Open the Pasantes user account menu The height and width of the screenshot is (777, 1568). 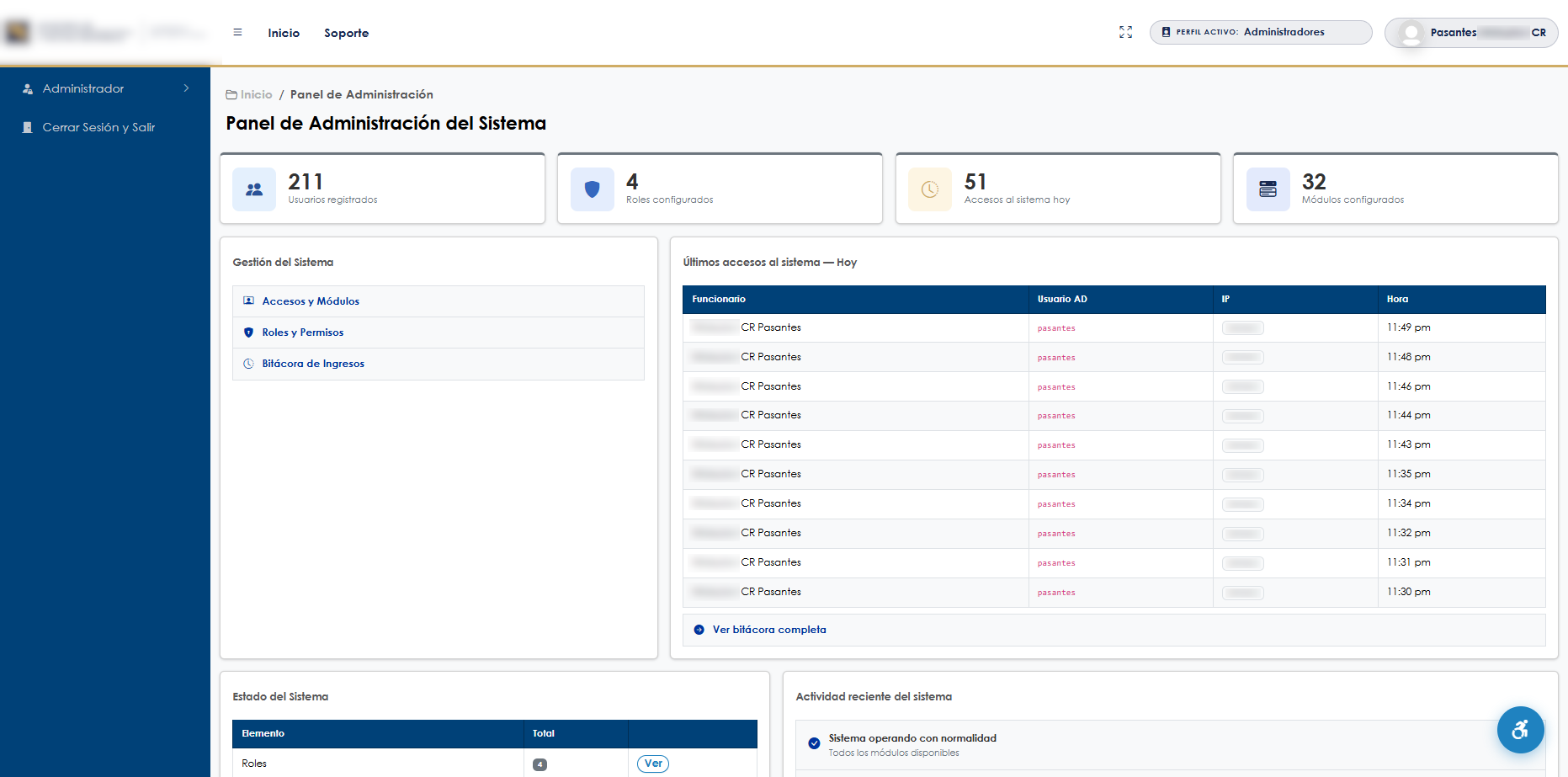click(x=1470, y=33)
